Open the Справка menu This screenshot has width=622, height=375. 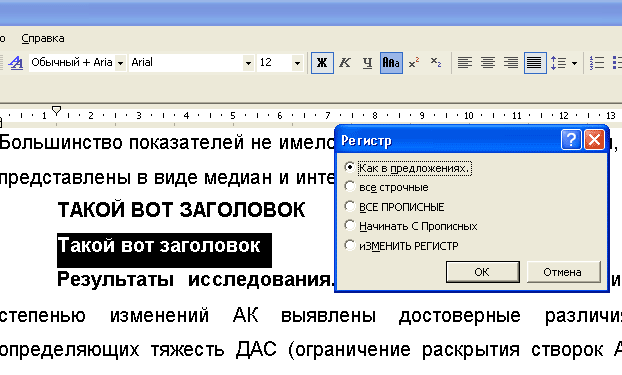click(x=43, y=38)
